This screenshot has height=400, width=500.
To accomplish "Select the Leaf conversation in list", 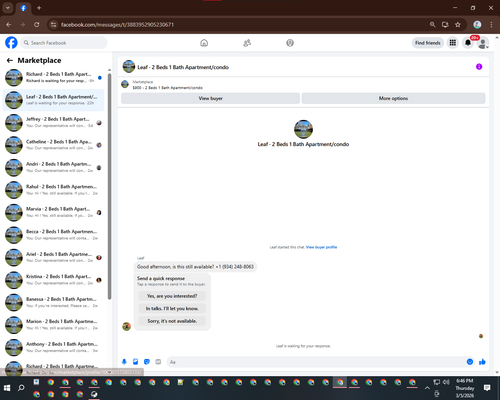I will [53, 100].
